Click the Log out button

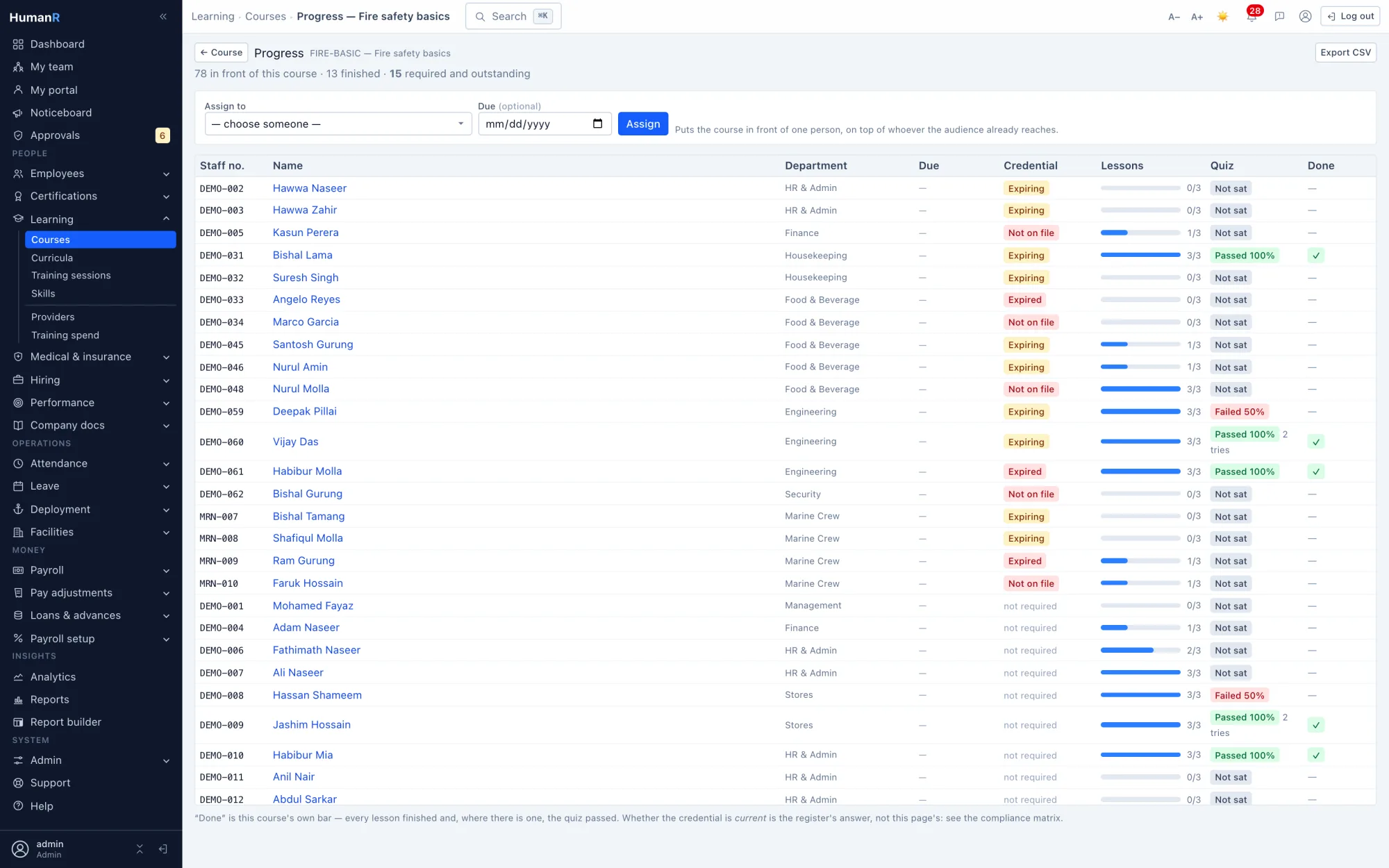coord(1350,17)
